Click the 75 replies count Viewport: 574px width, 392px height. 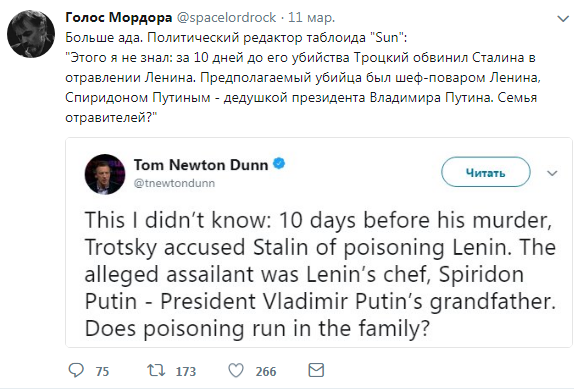102,372
